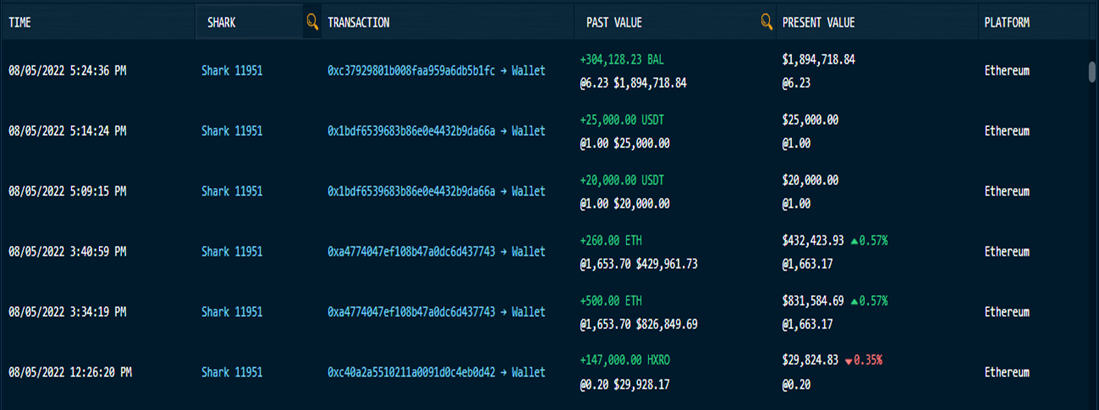Click Ethereum platform in 5:09:15 PM row
The height and width of the screenshot is (410, 1099).
click(x=1007, y=191)
